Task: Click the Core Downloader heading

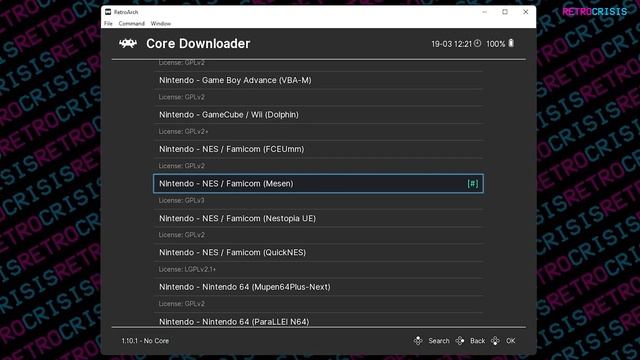Action: pos(198,44)
